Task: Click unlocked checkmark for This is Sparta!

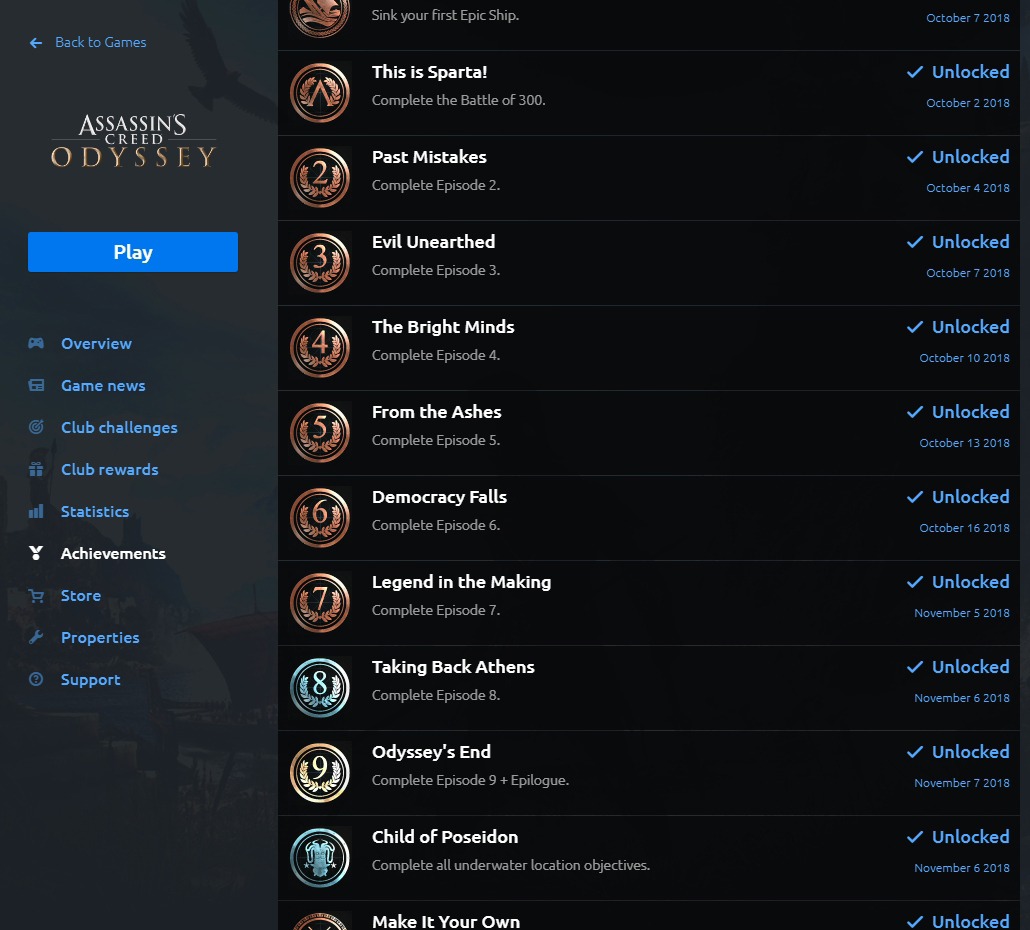Action: coord(914,72)
